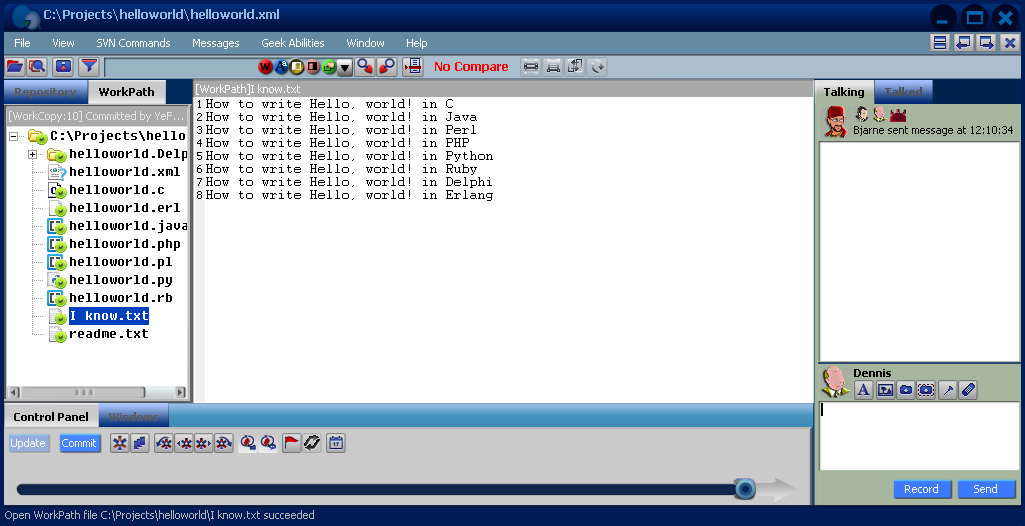Image resolution: width=1025 pixels, height=526 pixels.
Task: Click the insert picture chat icon
Action: coord(885,390)
